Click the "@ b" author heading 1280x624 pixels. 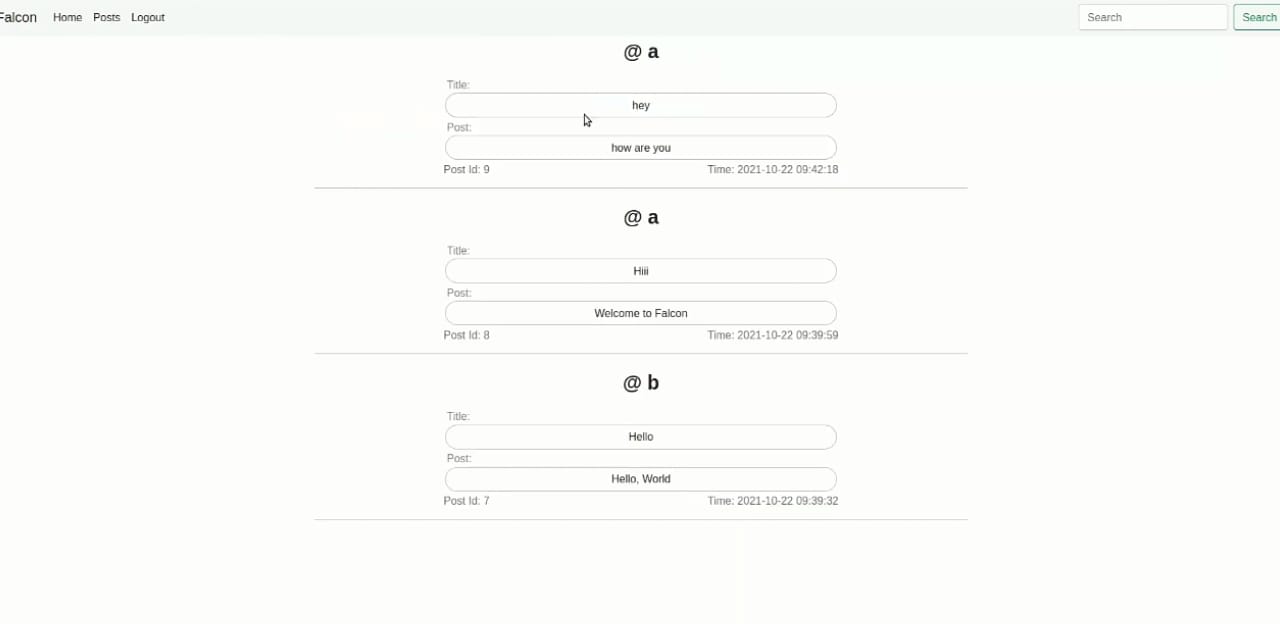point(641,383)
